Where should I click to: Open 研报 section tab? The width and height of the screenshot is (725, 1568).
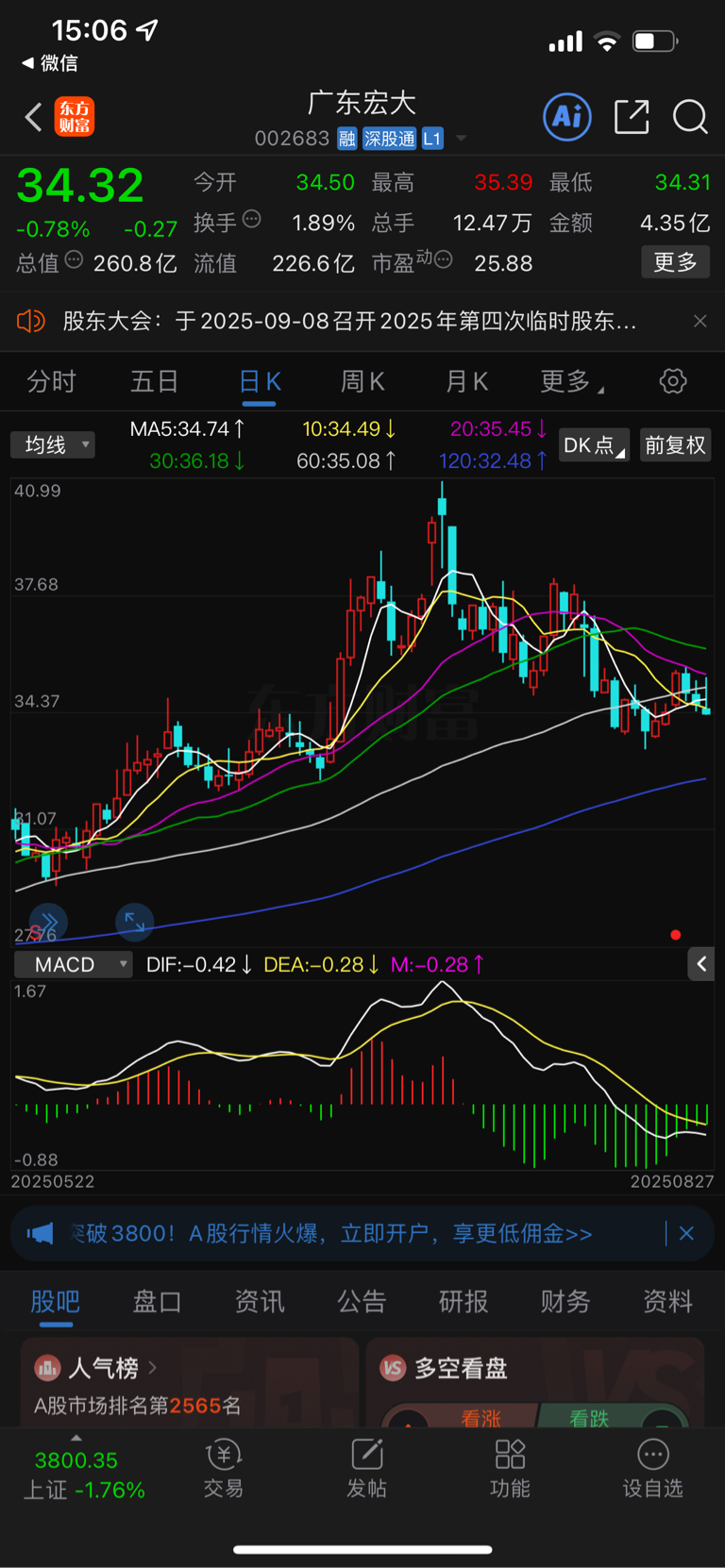464,1302
